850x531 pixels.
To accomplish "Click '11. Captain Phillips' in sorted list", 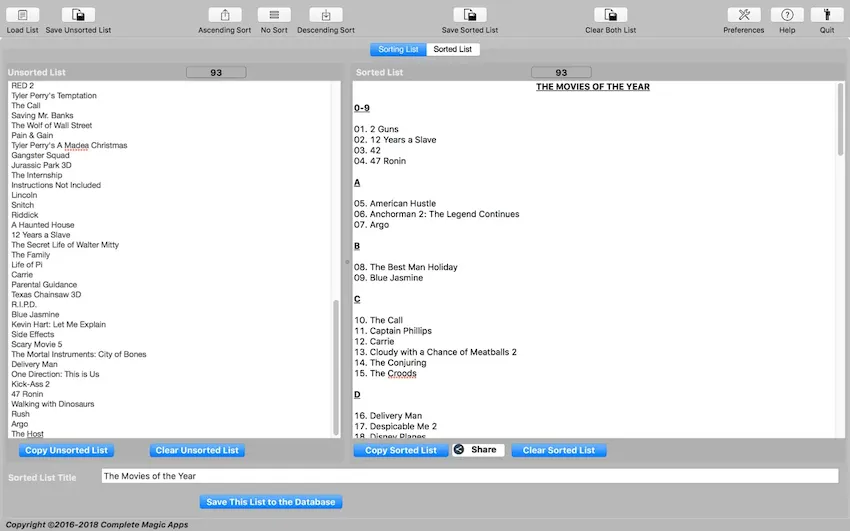I will pos(393,331).
